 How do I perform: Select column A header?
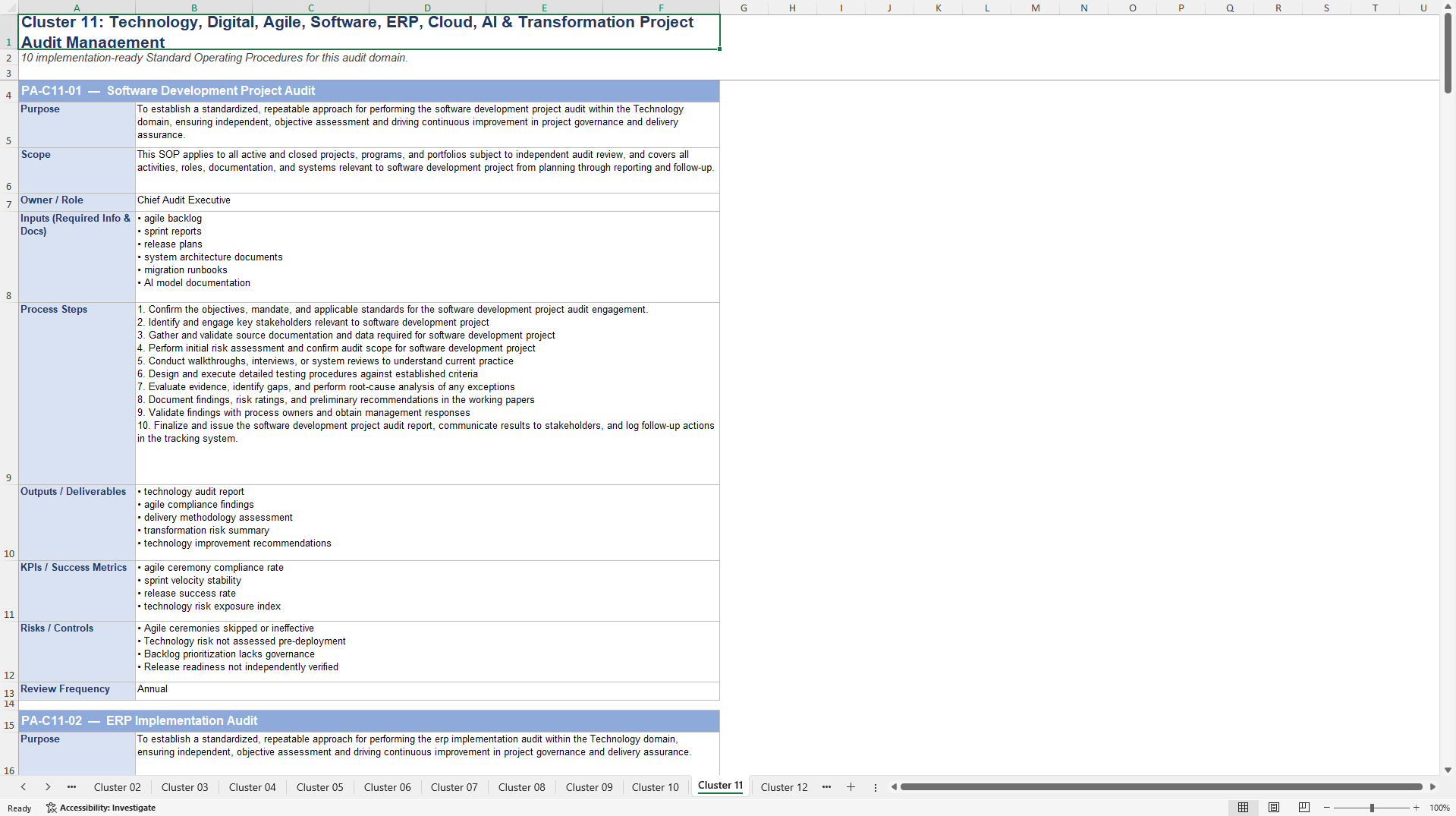77,8
